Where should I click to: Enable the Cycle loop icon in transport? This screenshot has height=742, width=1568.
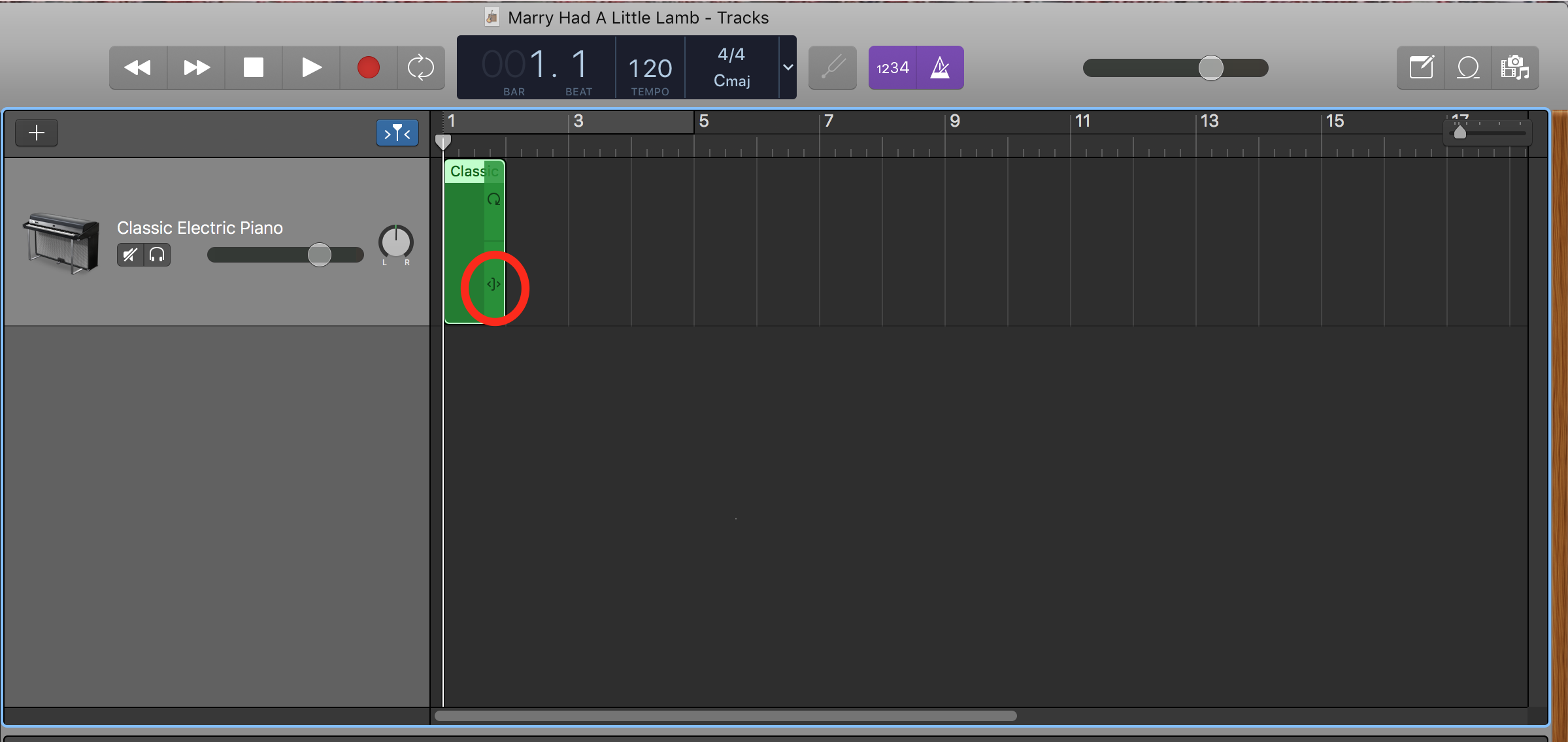pos(421,67)
